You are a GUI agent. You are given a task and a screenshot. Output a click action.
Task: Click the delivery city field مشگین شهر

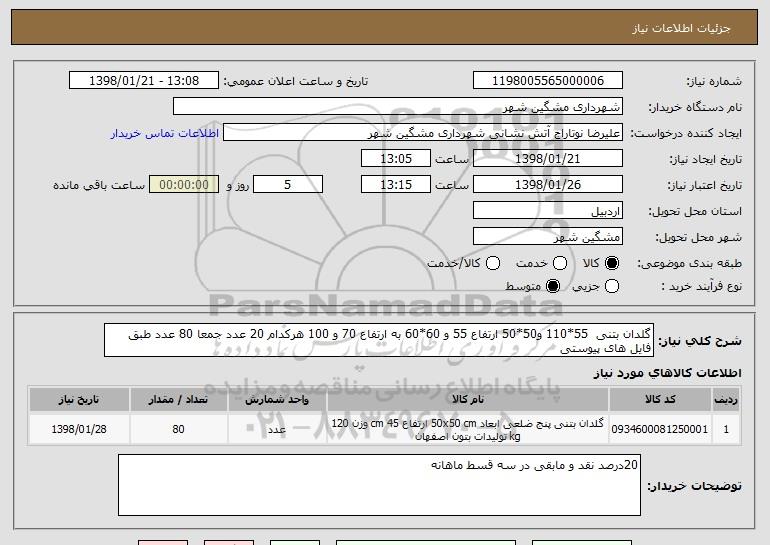548,237
